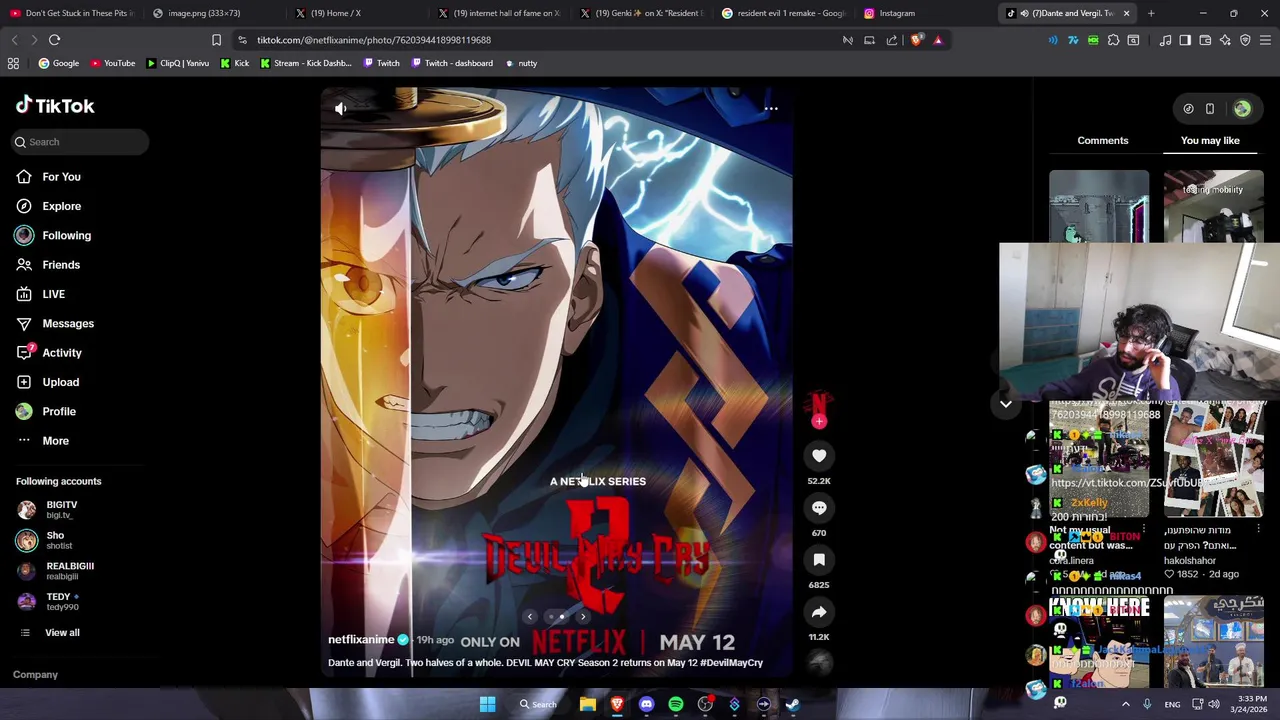Viewport: 1280px width, 720px height.
Task: Open the Windows Start menu
Action: [487, 704]
